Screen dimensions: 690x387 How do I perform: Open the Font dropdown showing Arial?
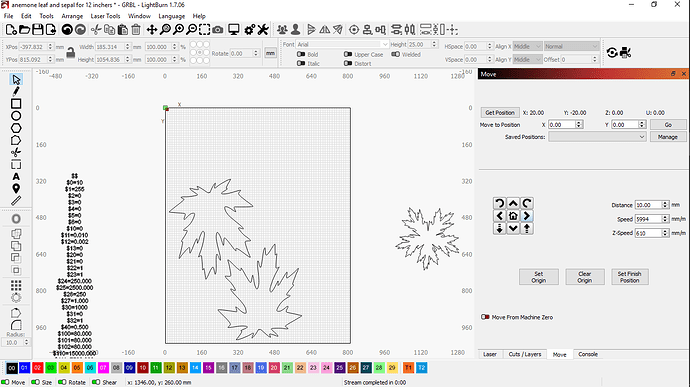point(342,44)
